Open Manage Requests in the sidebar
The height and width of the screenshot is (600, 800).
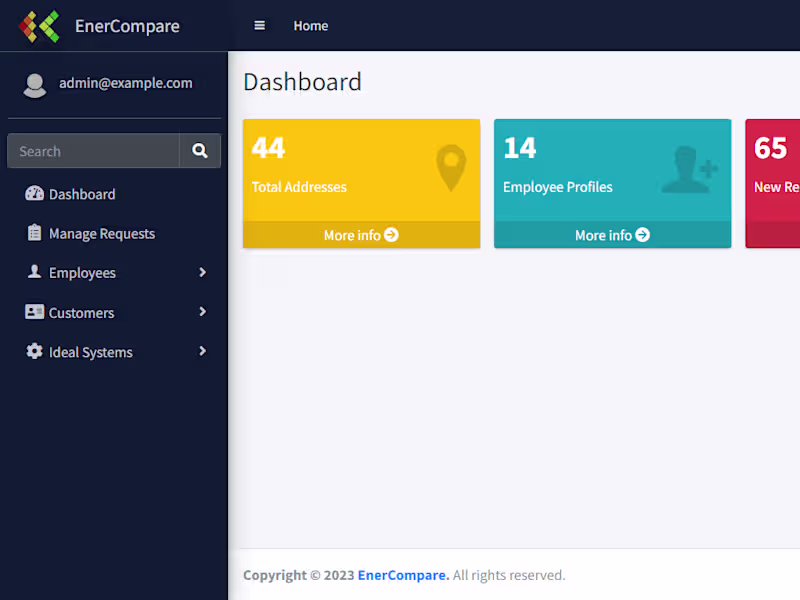pos(114,233)
